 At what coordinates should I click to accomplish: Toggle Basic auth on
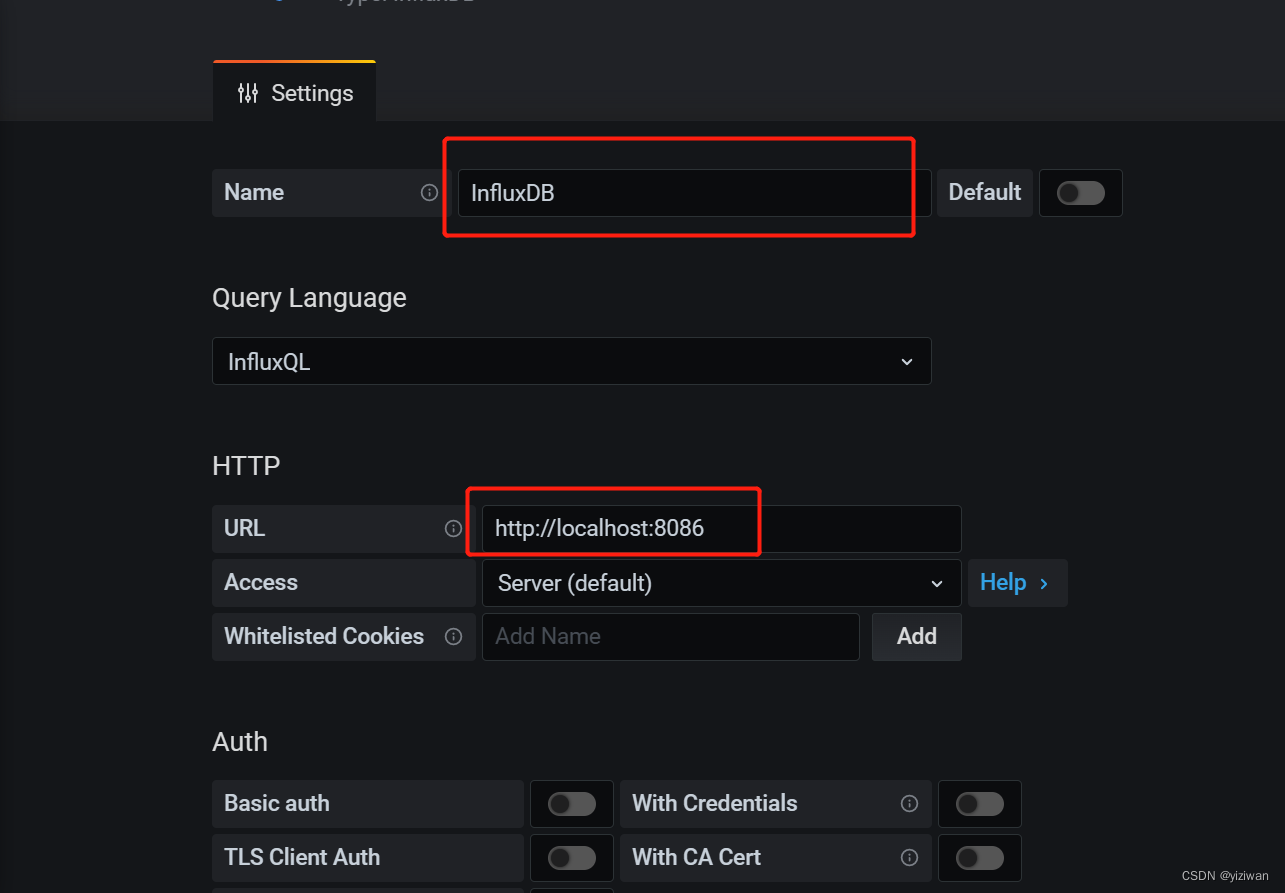tap(571, 803)
